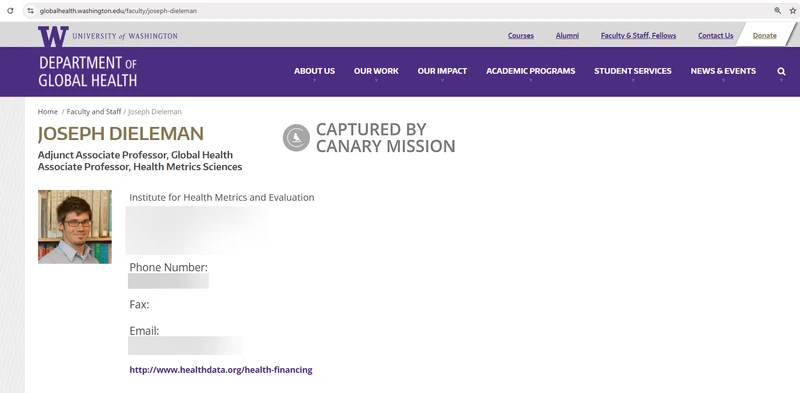The height and width of the screenshot is (393, 800).
Task: Open the Alumni link
Action: pos(567,36)
